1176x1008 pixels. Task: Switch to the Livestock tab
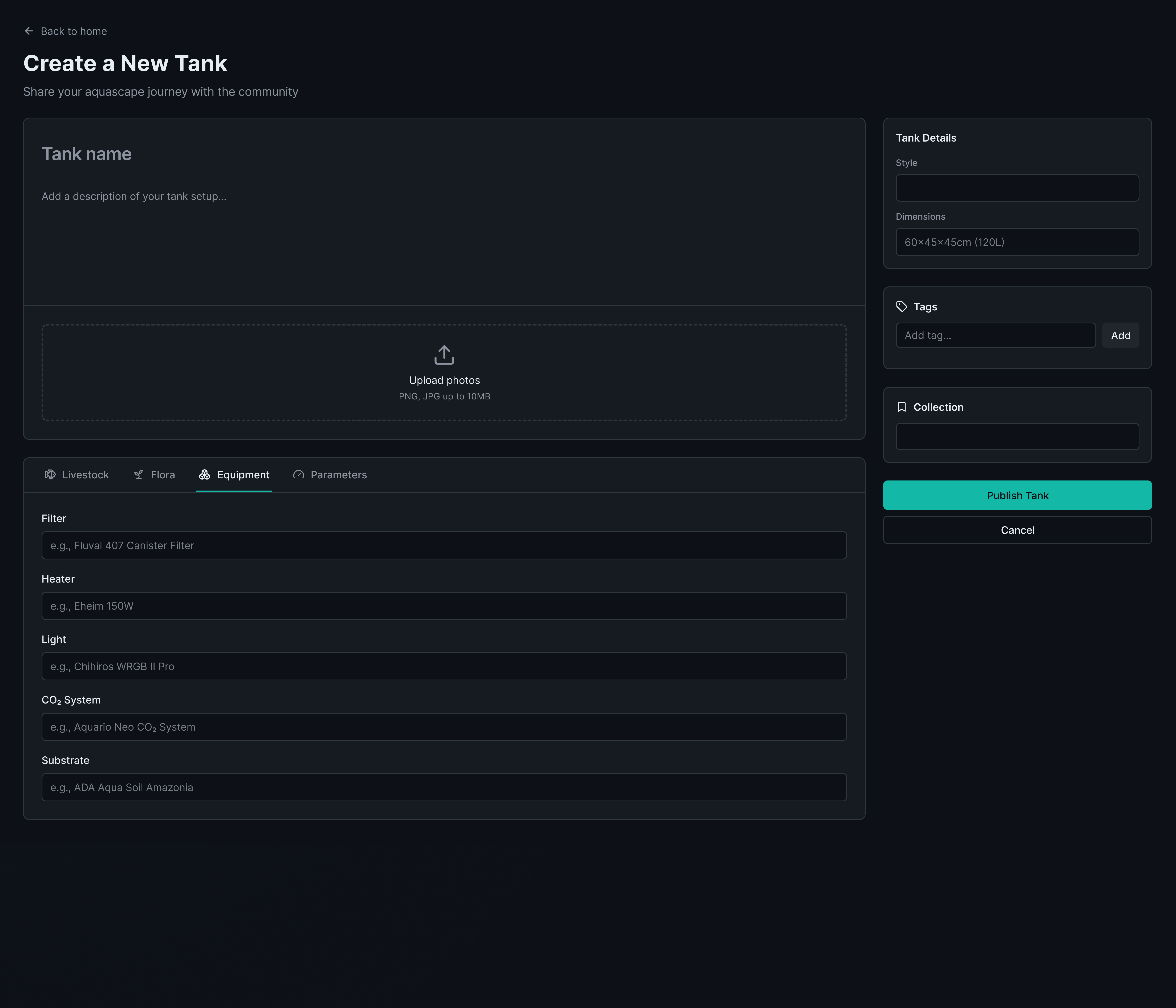click(x=77, y=475)
